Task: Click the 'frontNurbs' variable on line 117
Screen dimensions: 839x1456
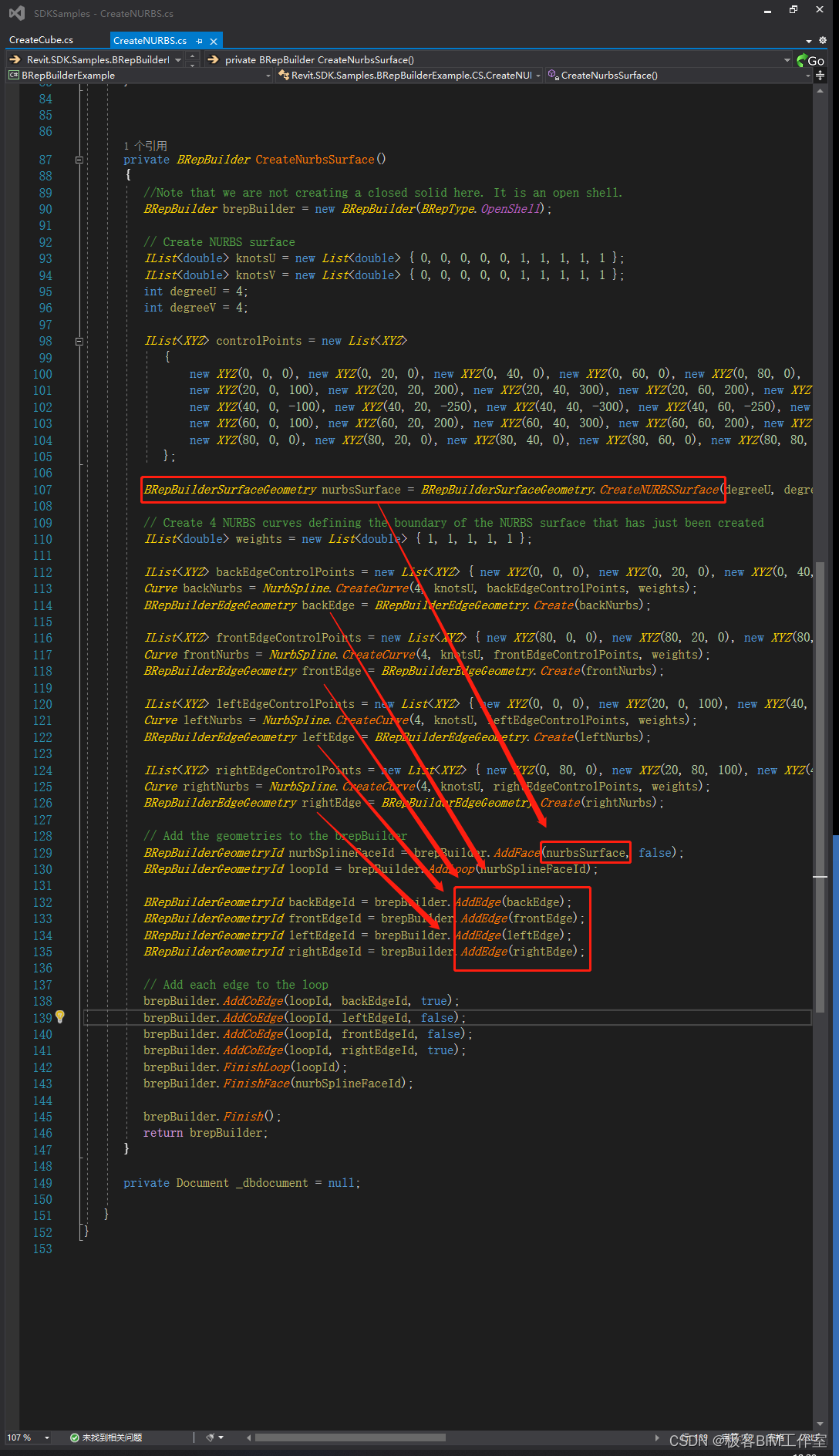Action: (x=216, y=655)
